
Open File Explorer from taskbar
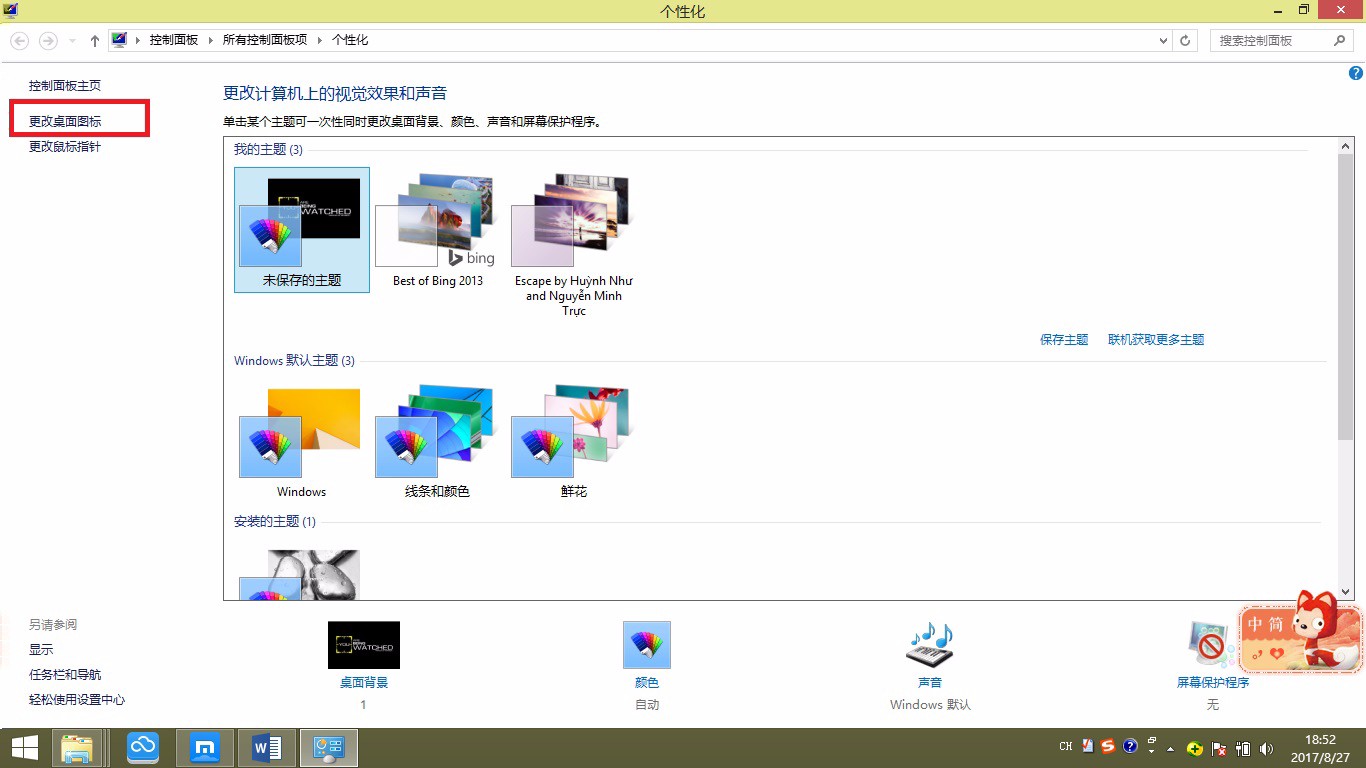point(77,748)
